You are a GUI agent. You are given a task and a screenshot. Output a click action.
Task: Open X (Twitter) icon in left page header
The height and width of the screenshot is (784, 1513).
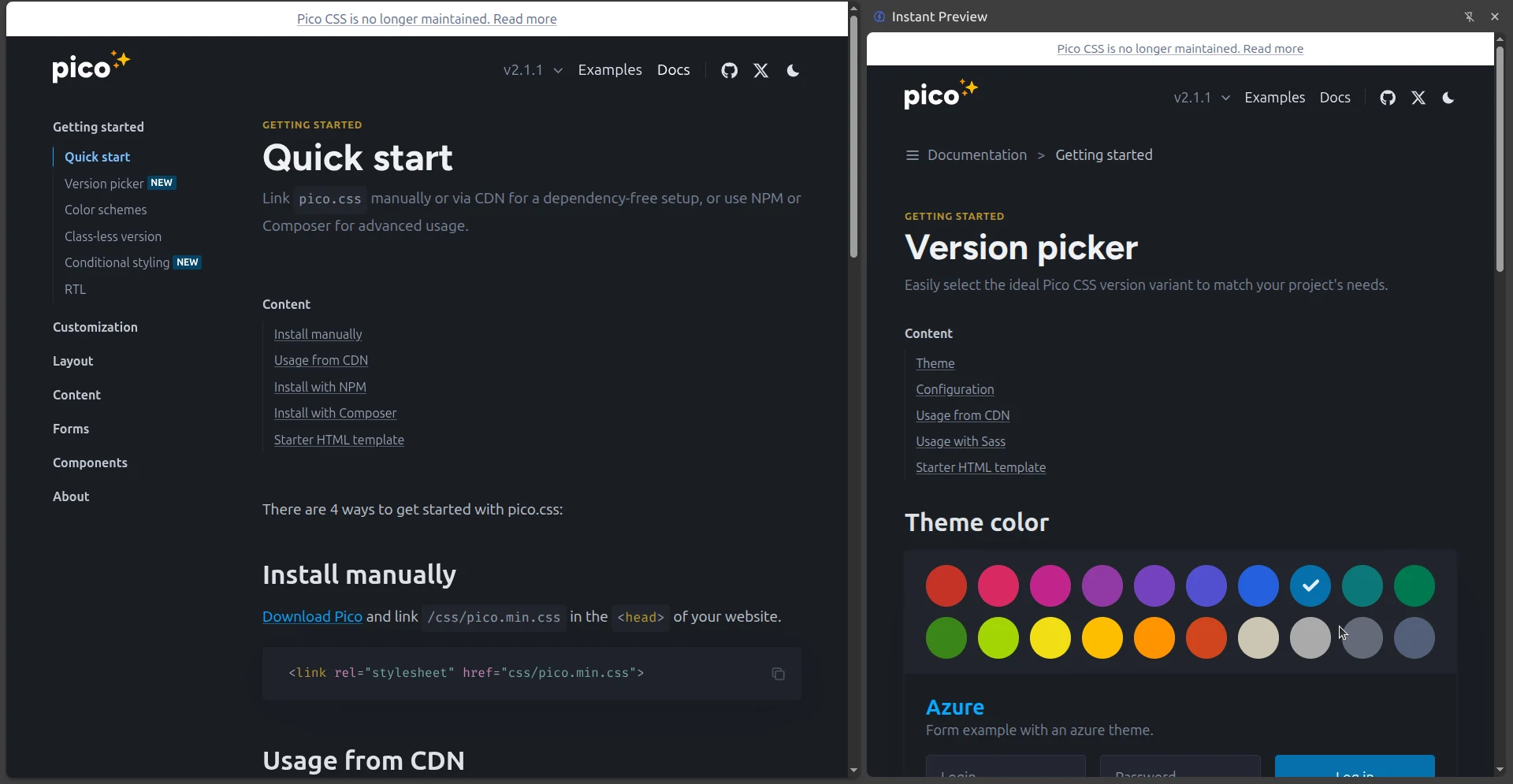pyautogui.click(x=760, y=71)
